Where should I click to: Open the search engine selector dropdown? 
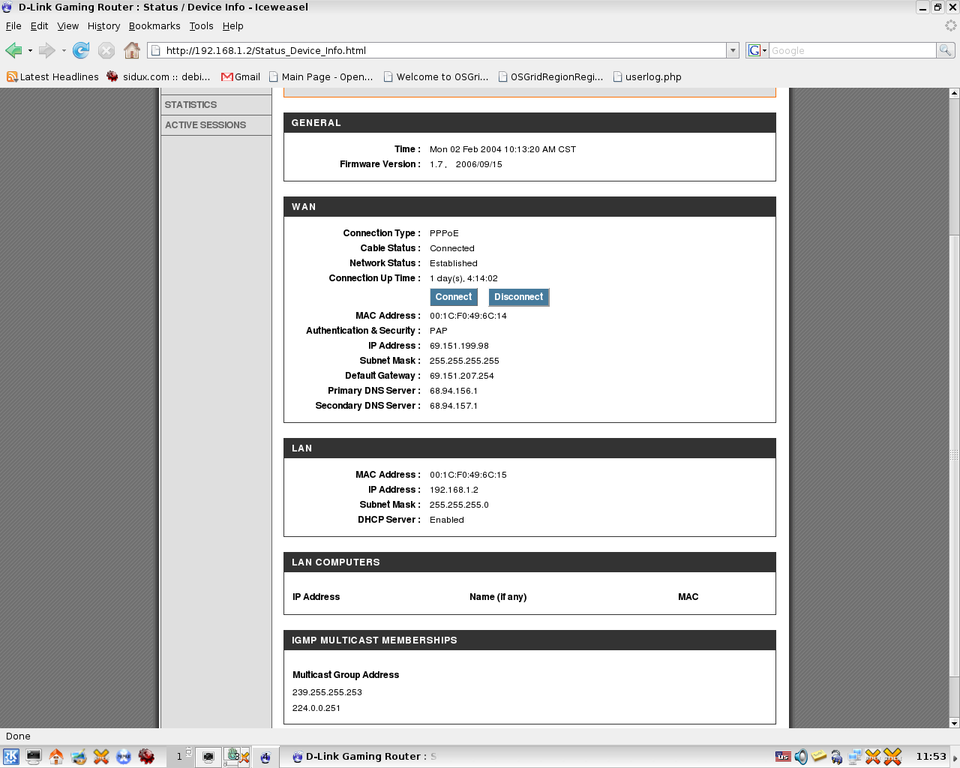tap(757, 51)
